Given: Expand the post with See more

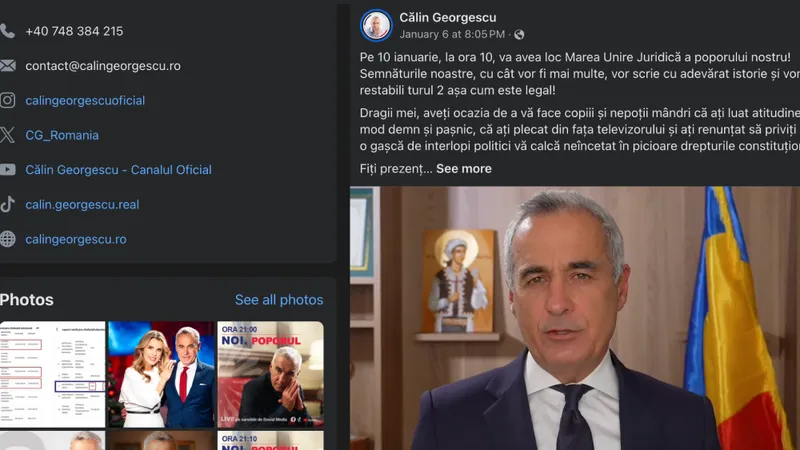Looking at the screenshot, I should 464,169.
